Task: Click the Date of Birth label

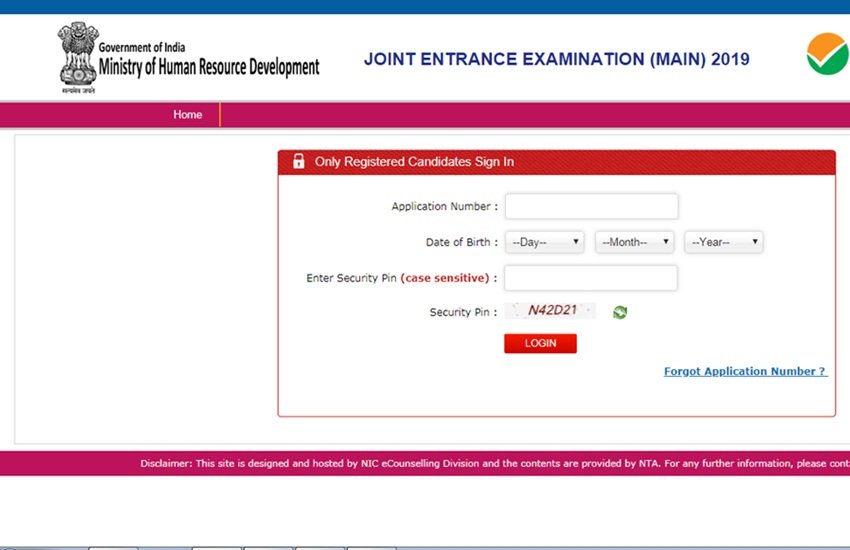Action: tap(460, 243)
